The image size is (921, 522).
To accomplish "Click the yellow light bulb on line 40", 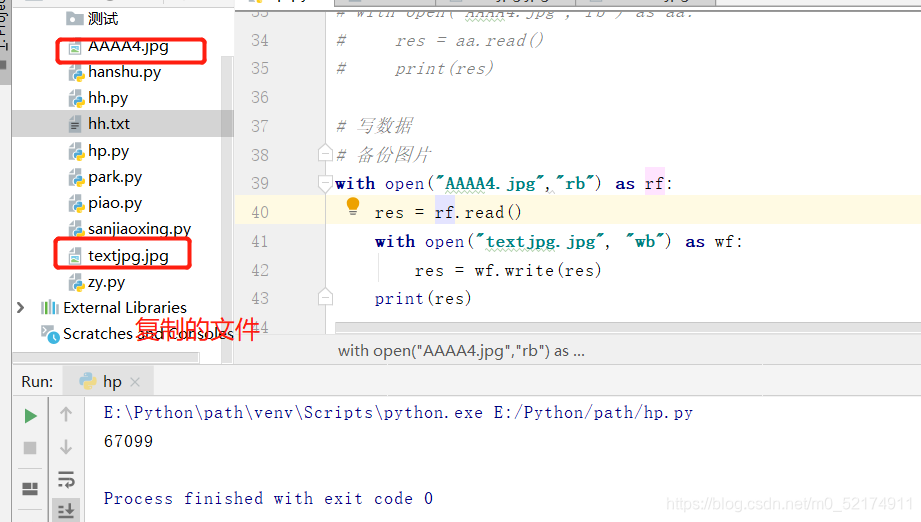I will point(353,207).
